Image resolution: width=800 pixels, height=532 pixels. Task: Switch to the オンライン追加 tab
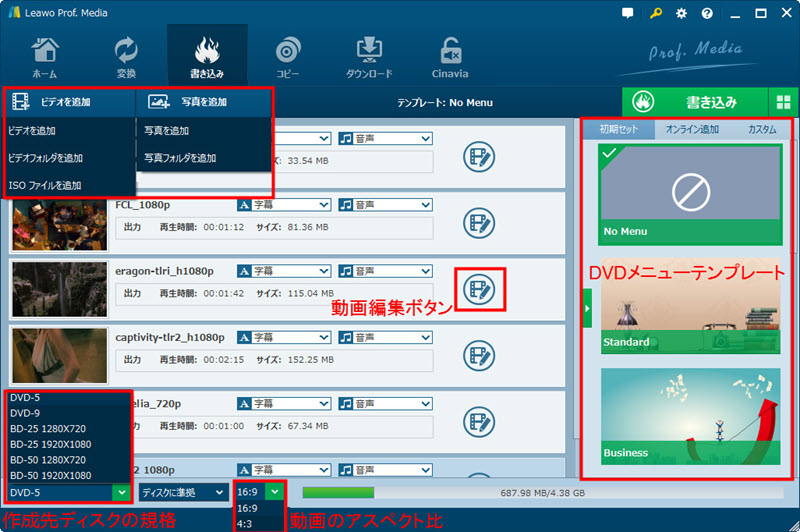pos(692,130)
